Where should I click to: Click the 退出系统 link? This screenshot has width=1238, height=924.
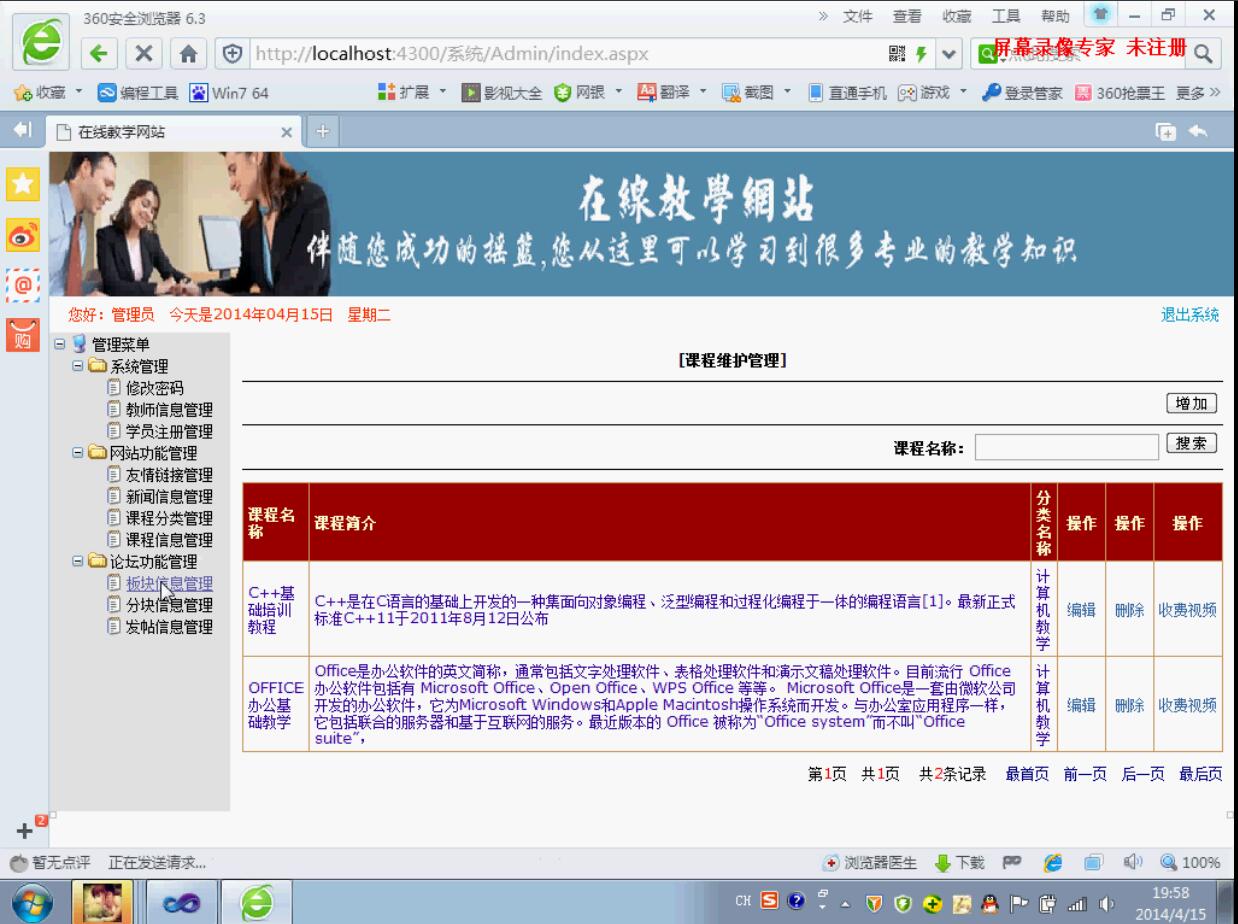coord(1190,315)
